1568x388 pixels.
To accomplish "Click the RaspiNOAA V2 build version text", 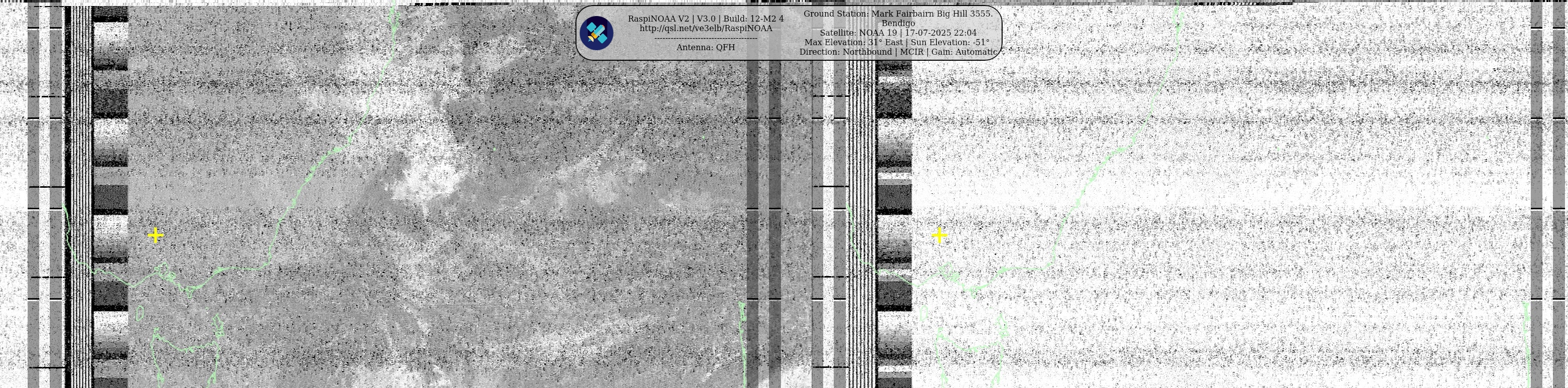I will 706,19.
